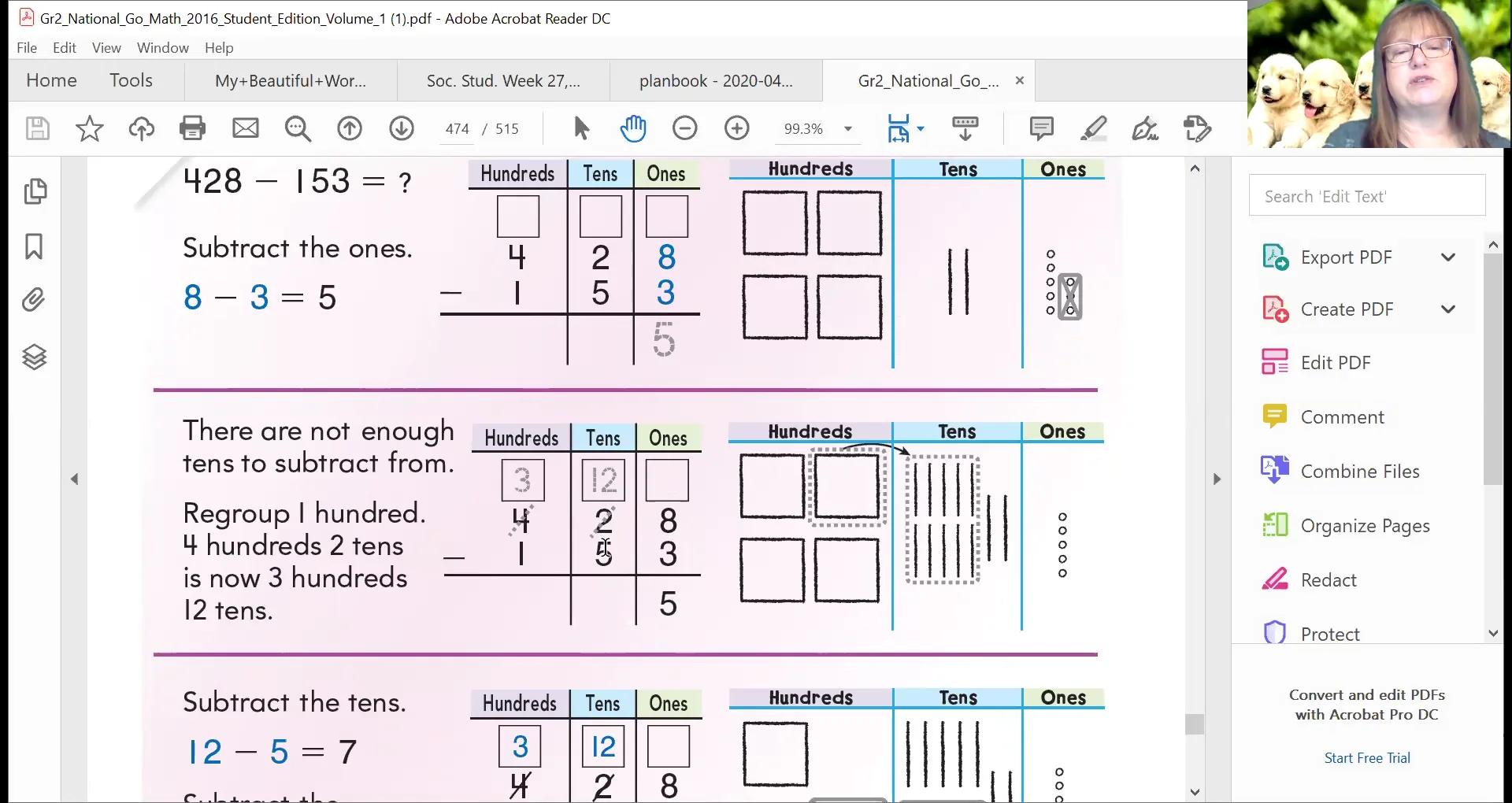Click the current page number field
This screenshot has height=803, width=1512.
coord(457,129)
